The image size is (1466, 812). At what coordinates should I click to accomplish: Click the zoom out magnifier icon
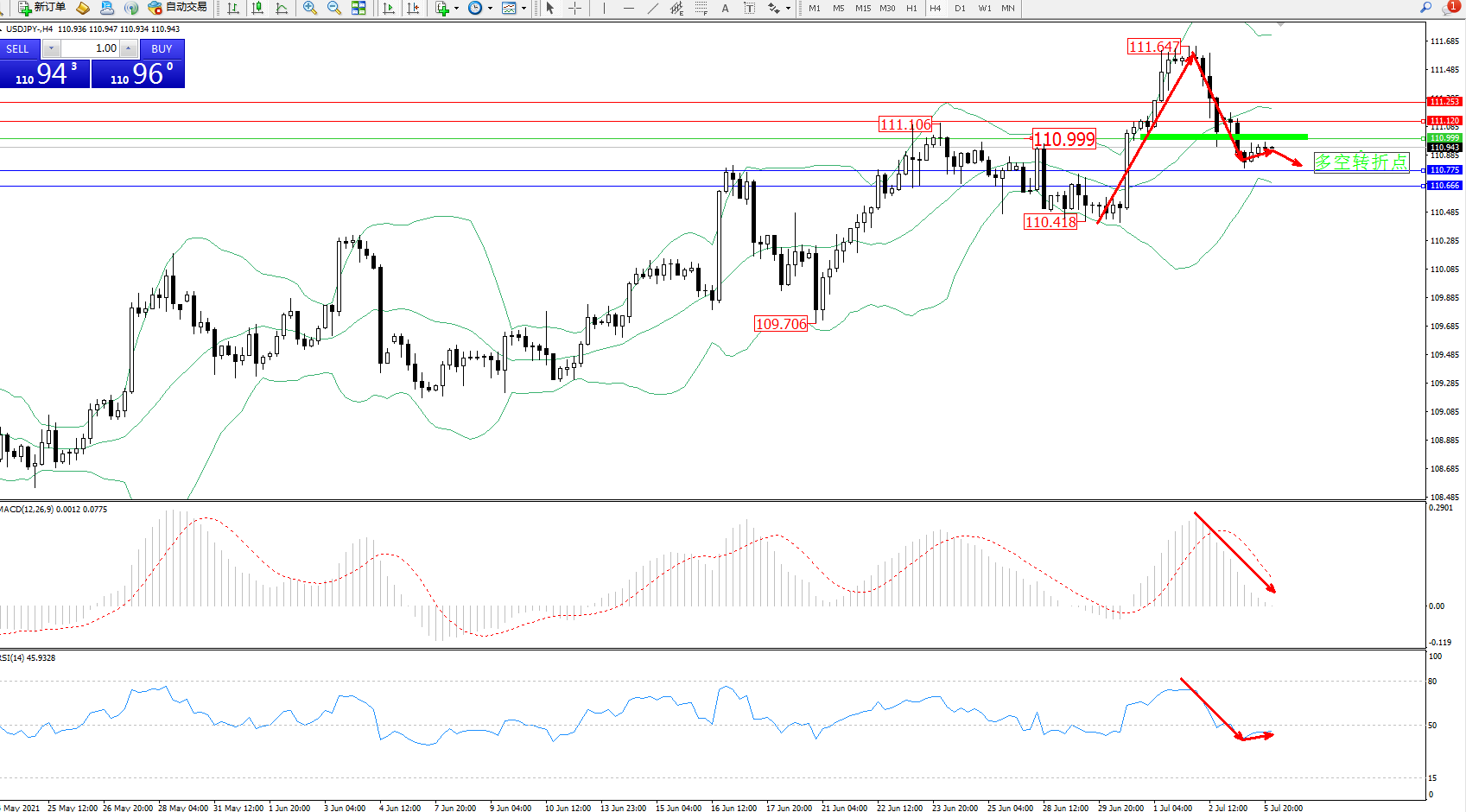click(333, 8)
